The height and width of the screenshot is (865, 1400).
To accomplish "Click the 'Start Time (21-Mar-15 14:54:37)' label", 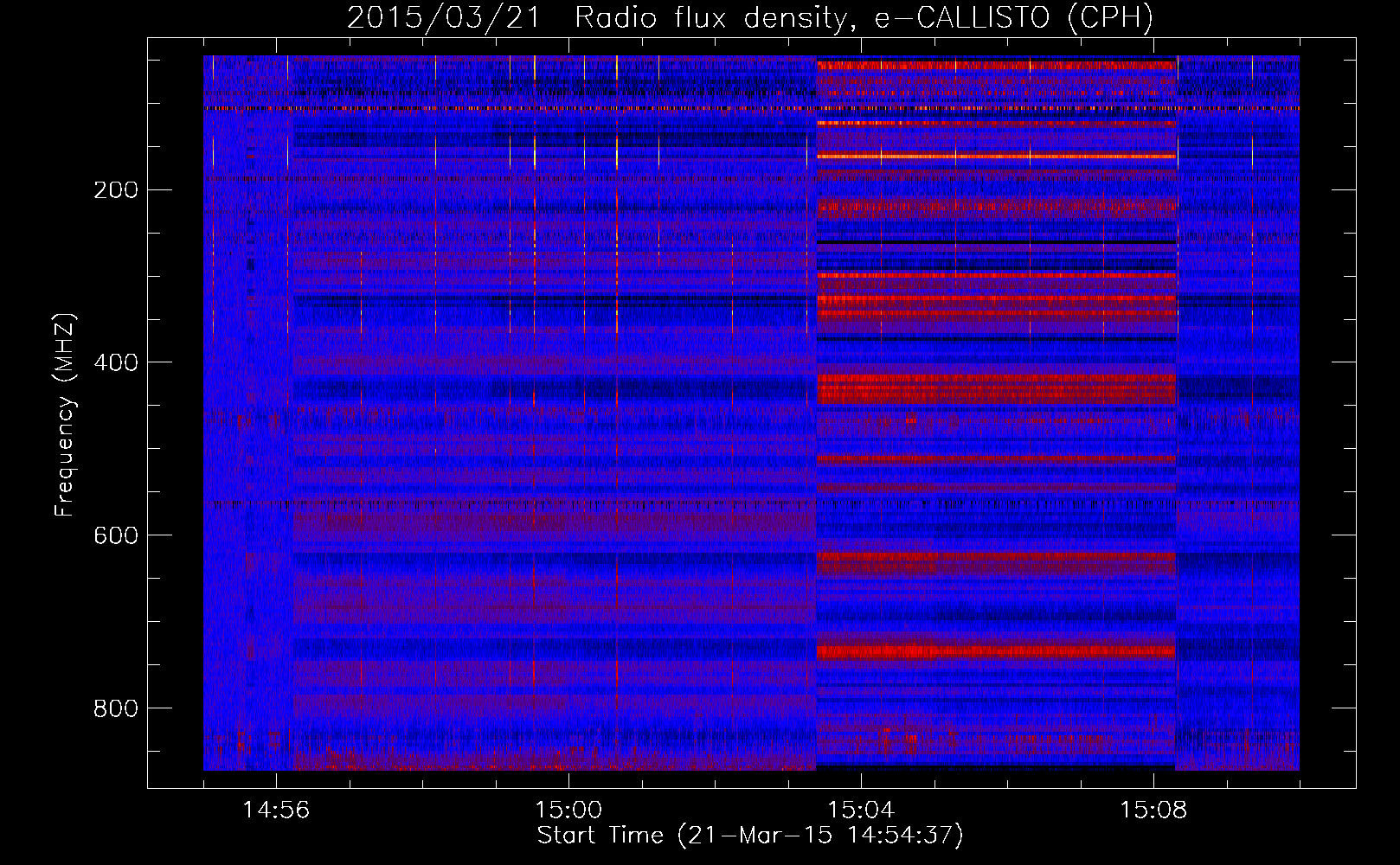I will pyautogui.click(x=750, y=836).
